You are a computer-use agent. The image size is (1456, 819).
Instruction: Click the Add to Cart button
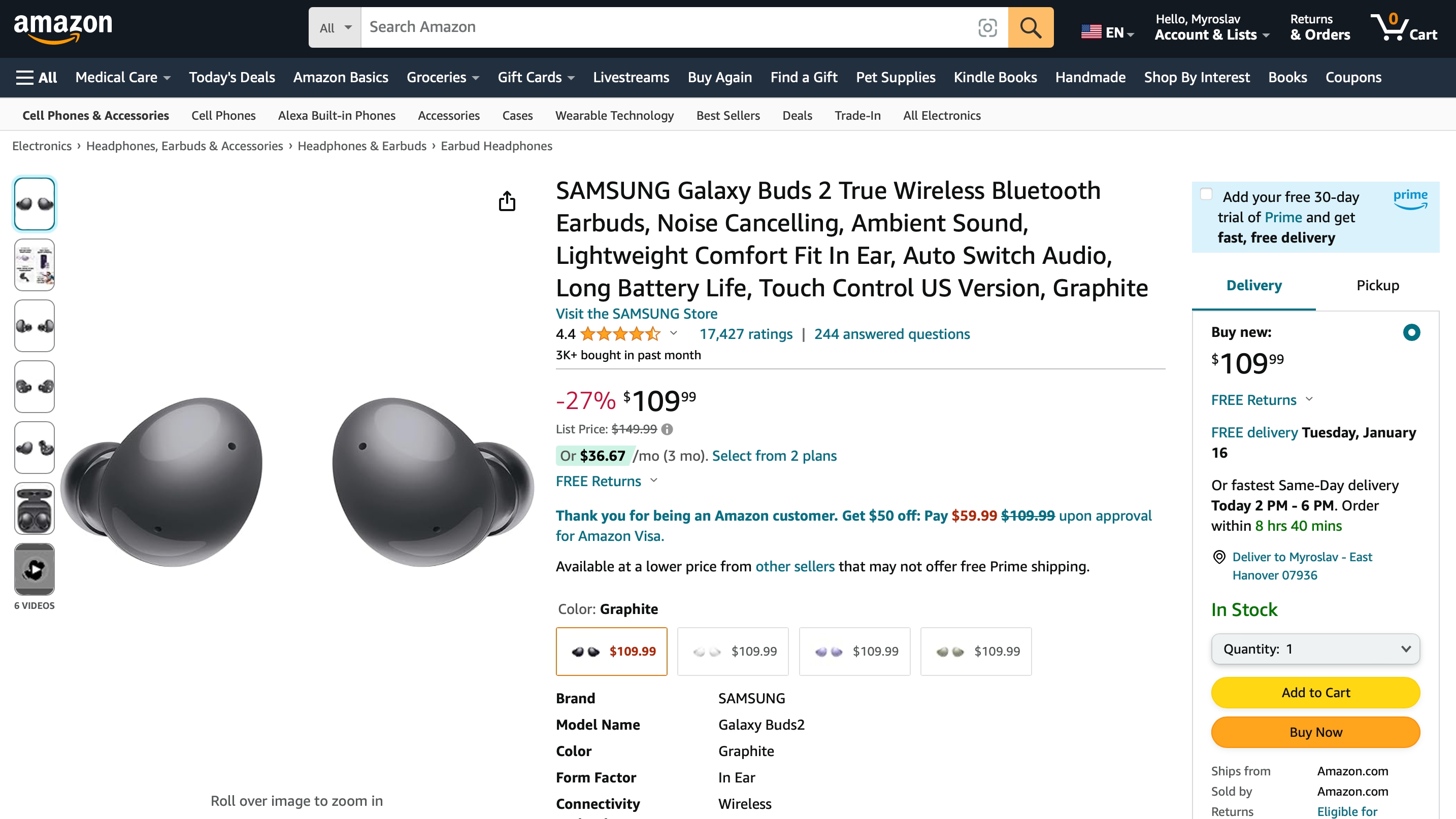tap(1315, 693)
